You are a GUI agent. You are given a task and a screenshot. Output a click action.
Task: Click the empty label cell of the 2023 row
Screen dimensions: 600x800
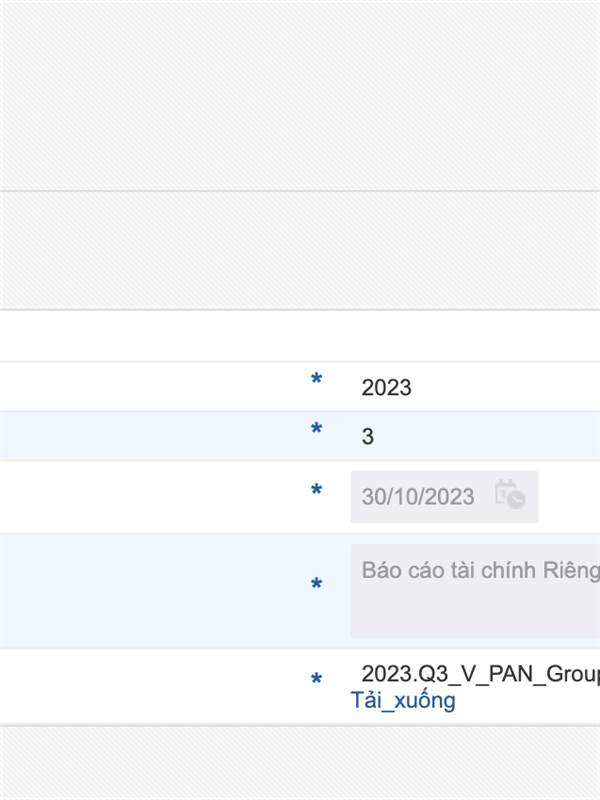(x=151, y=387)
